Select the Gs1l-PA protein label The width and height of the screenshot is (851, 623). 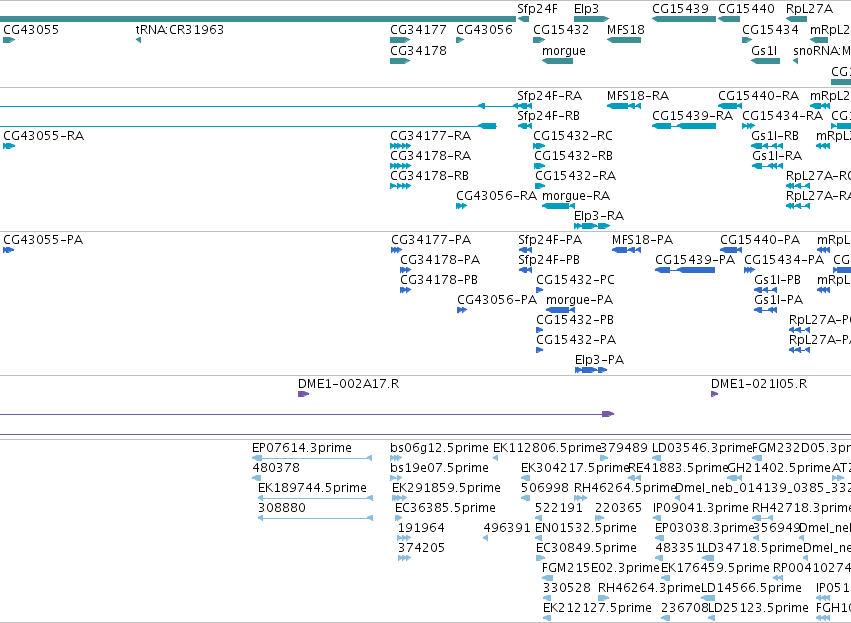pyautogui.click(x=778, y=300)
